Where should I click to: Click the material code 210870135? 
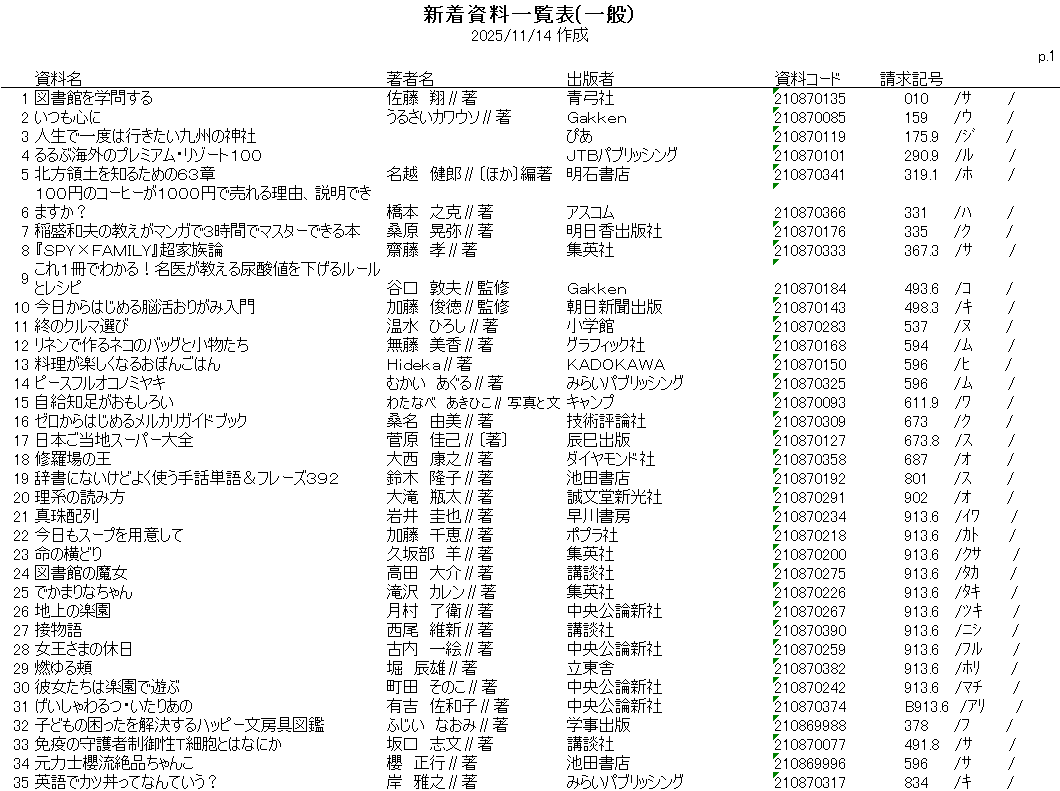coord(810,98)
